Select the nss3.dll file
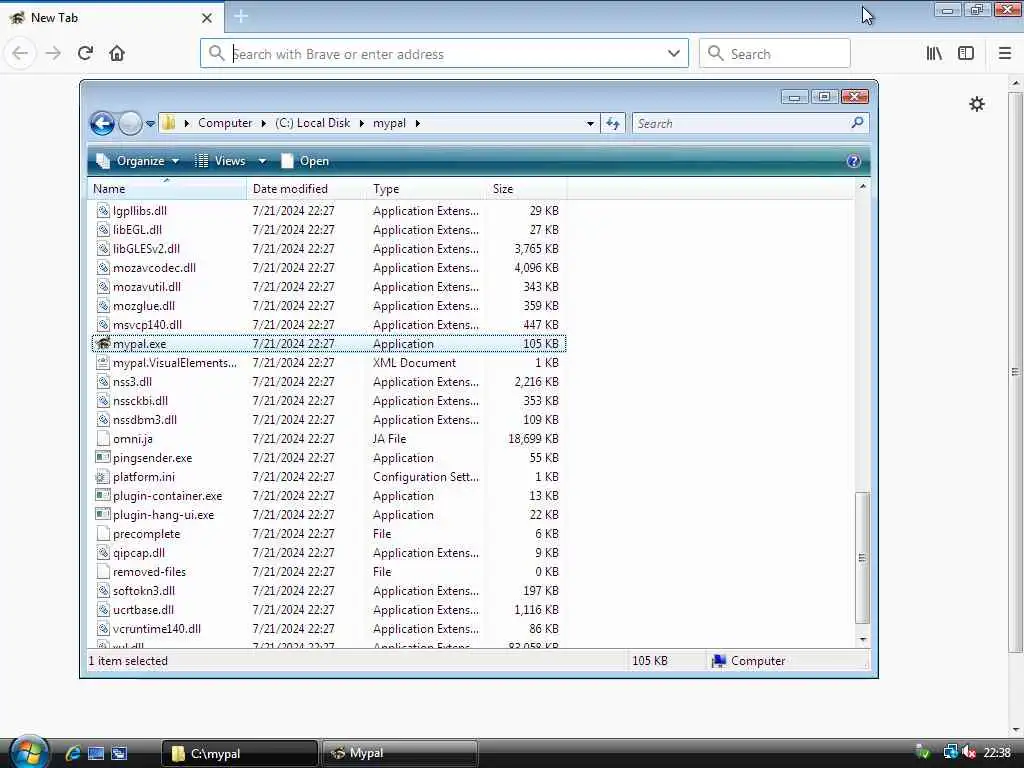 point(132,382)
